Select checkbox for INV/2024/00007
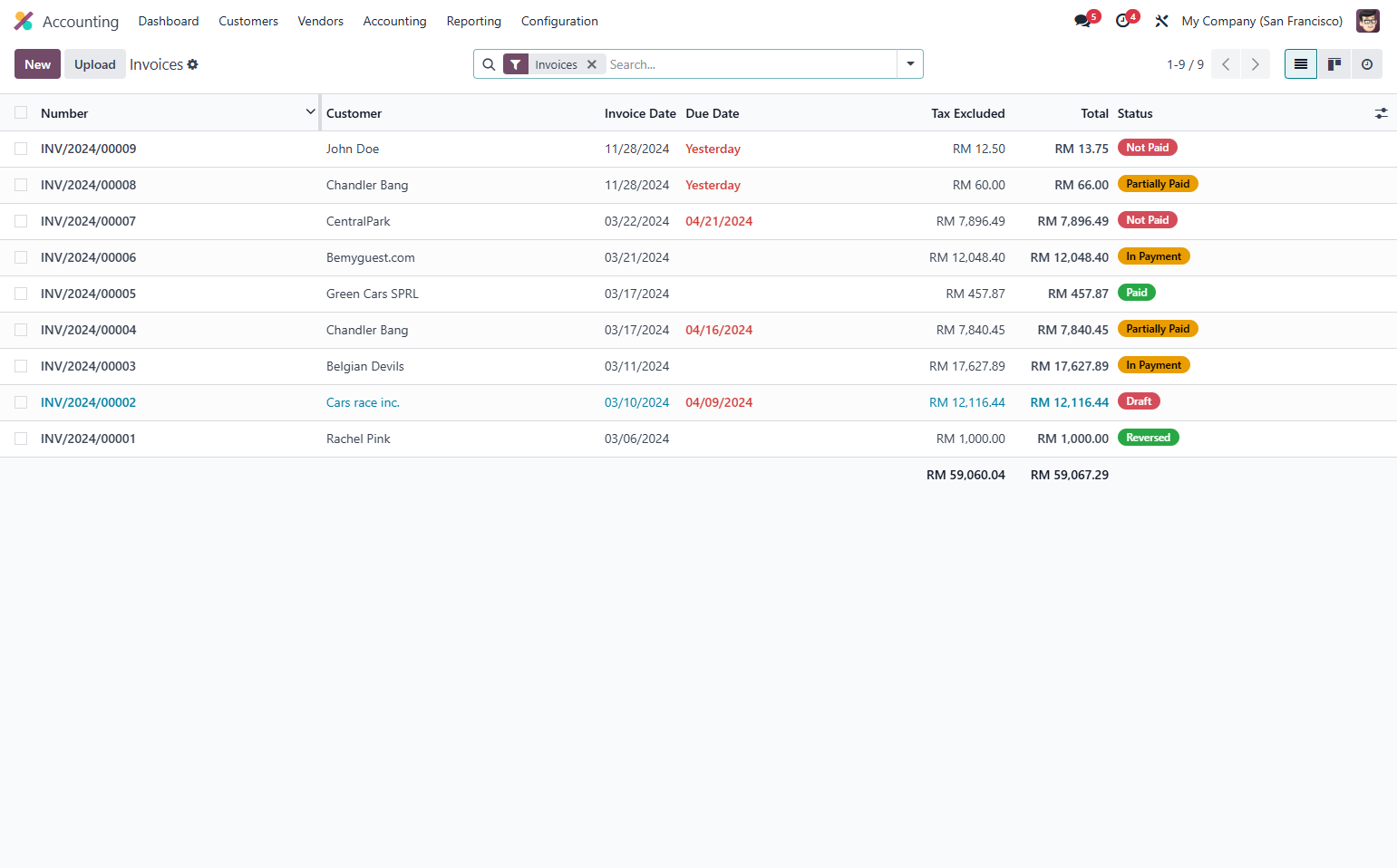1397x868 pixels. (21, 221)
